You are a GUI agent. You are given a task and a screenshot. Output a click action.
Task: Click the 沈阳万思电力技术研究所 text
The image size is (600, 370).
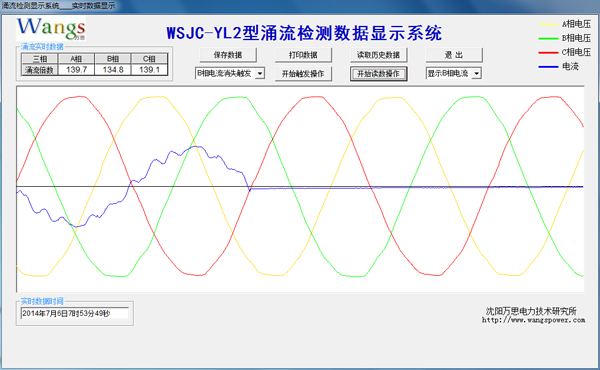point(531,311)
